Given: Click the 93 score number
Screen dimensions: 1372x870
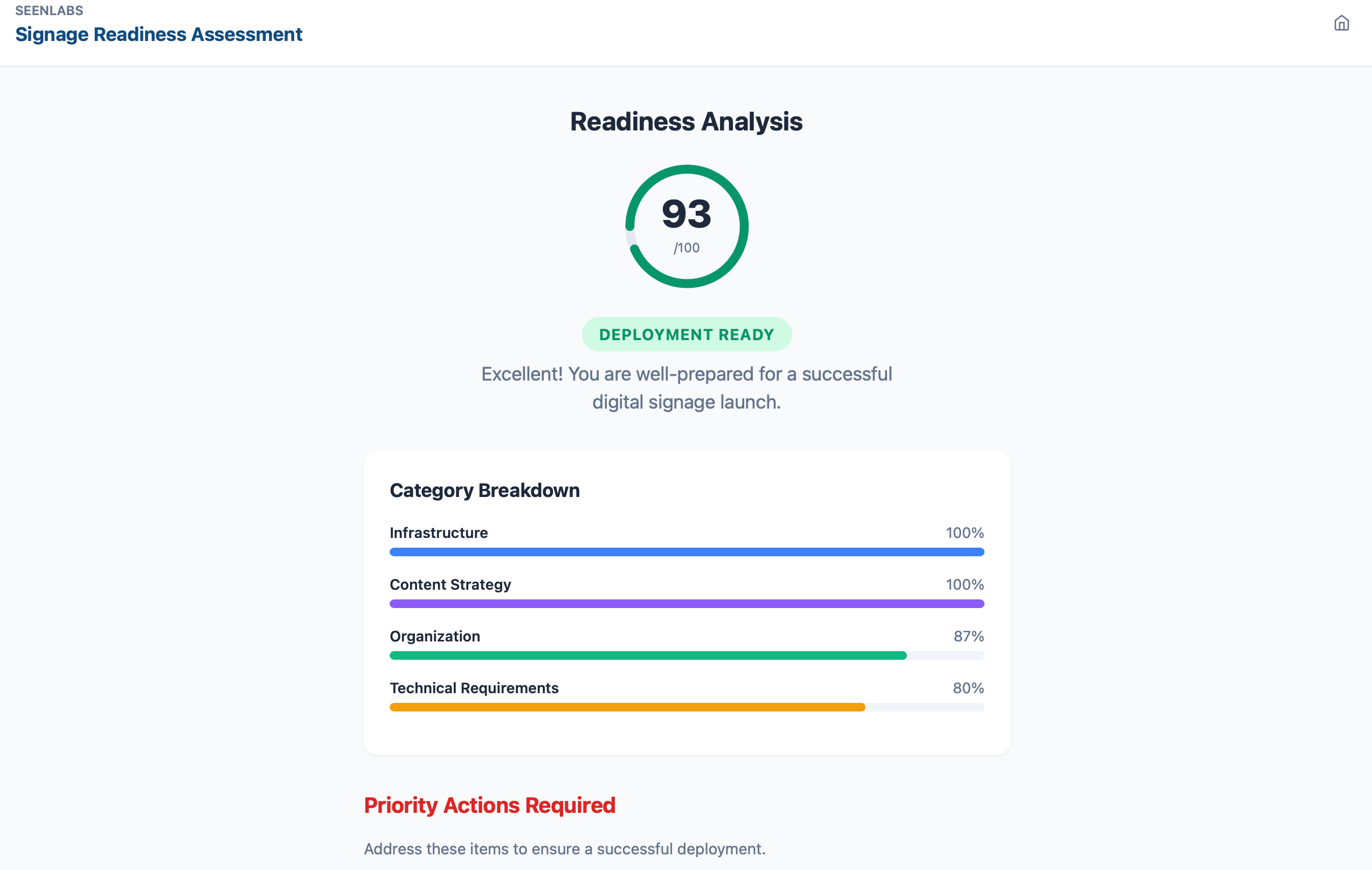Looking at the screenshot, I should click(687, 215).
